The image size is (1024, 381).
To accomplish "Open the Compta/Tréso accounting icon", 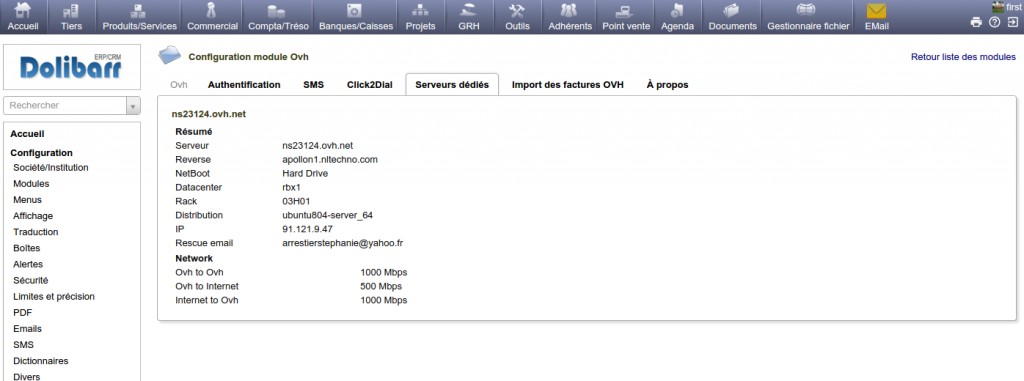I will pyautogui.click(x=277, y=11).
